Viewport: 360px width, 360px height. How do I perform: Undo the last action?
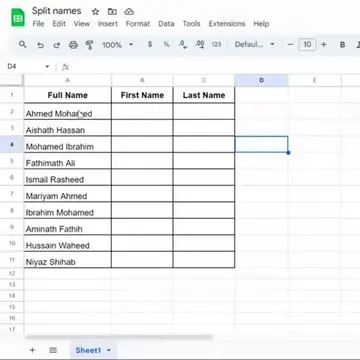click(40, 45)
